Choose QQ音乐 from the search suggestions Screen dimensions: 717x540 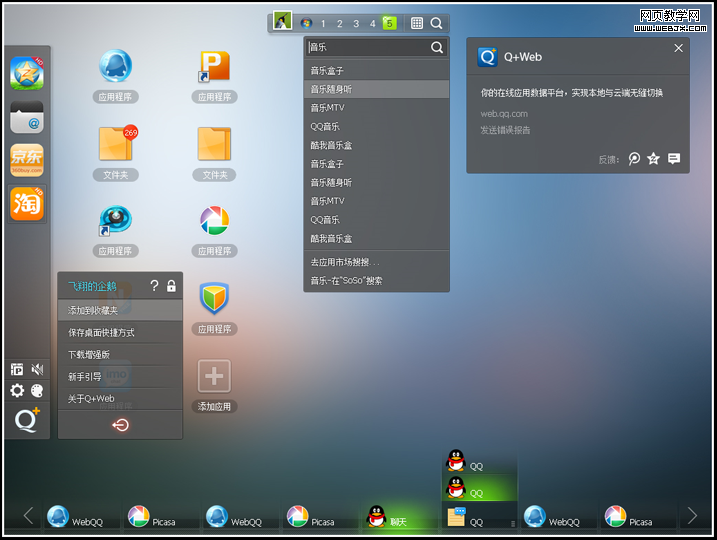[325, 126]
